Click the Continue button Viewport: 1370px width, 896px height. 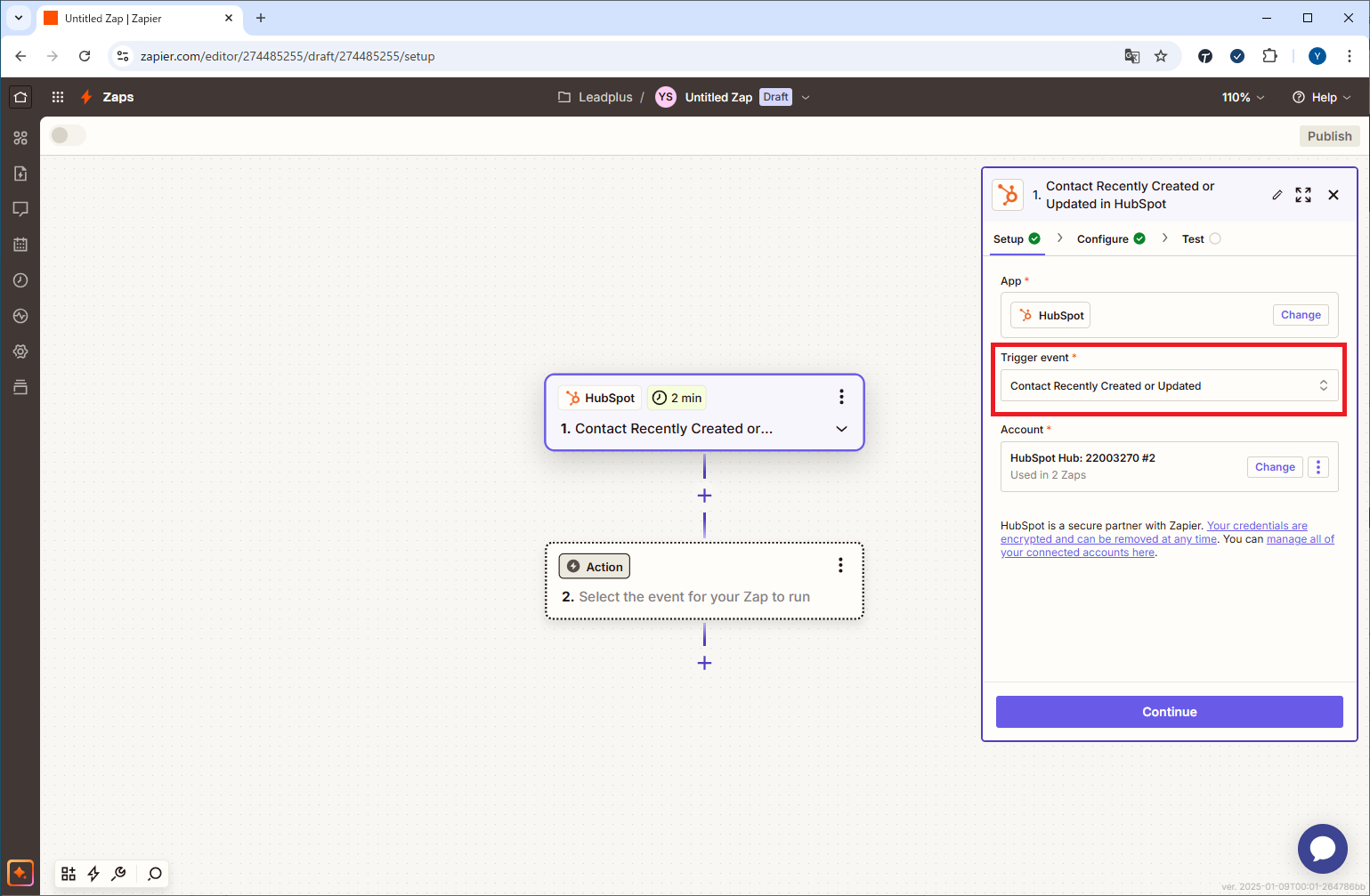tap(1170, 712)
